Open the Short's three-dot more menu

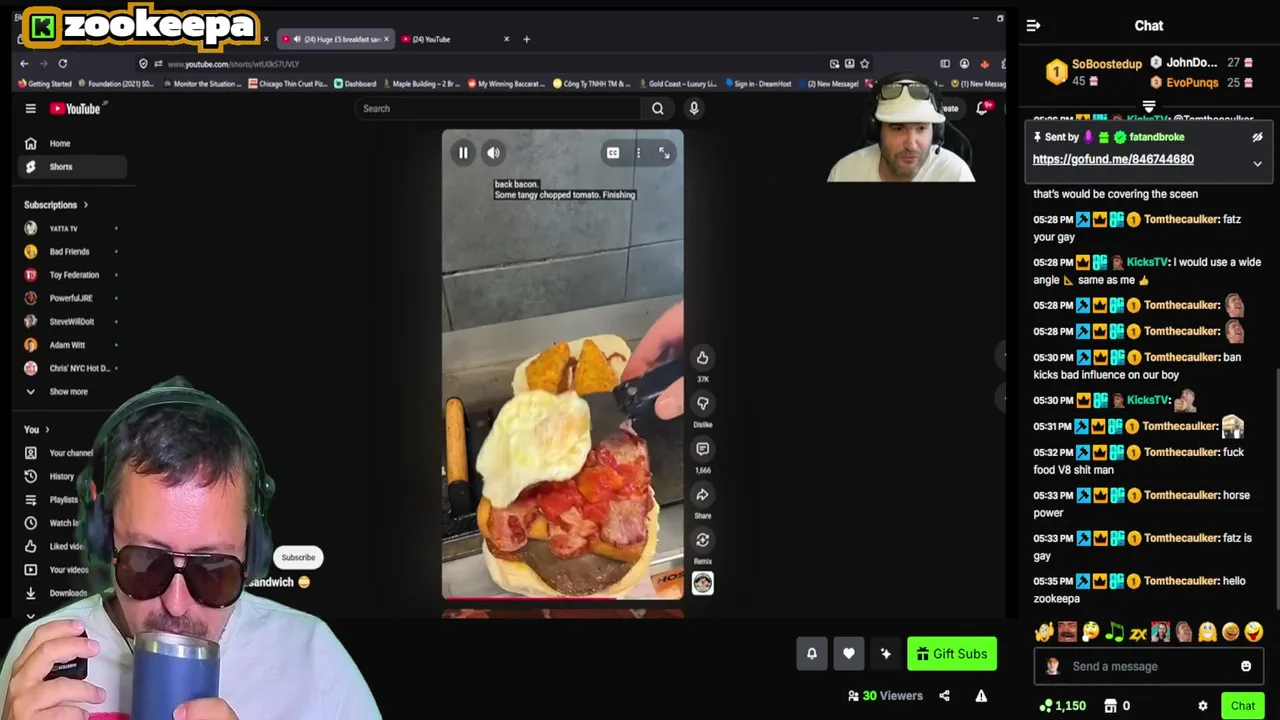click(638, 153)
